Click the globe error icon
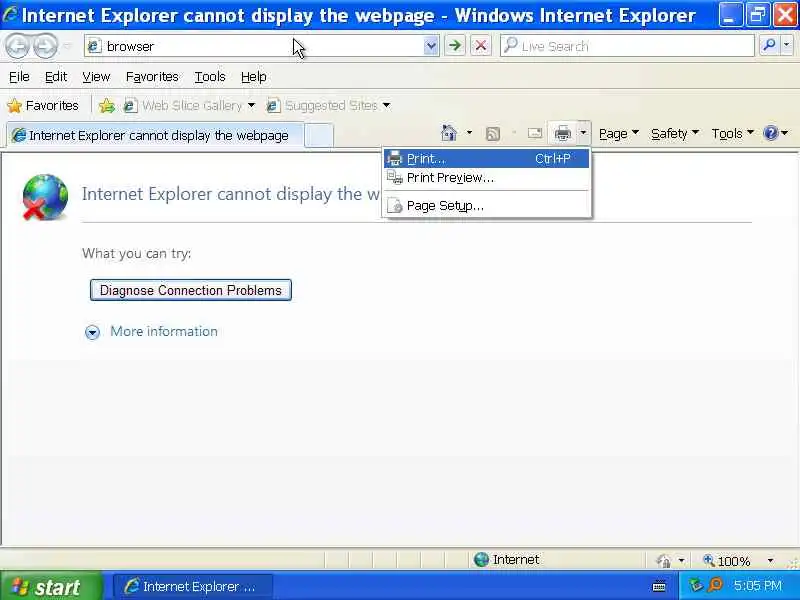 pyautogui.click(x=44, y=197)
